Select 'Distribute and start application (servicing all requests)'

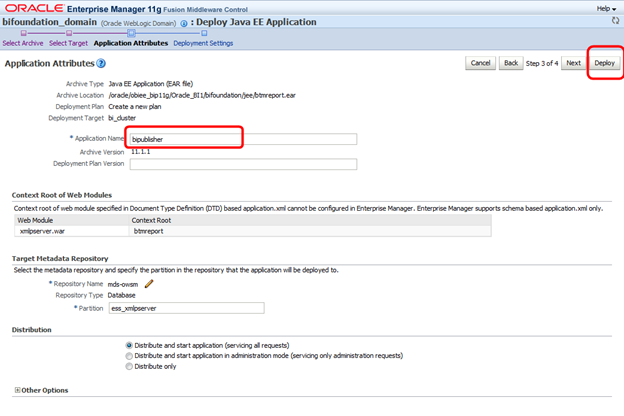pos(129,343)
